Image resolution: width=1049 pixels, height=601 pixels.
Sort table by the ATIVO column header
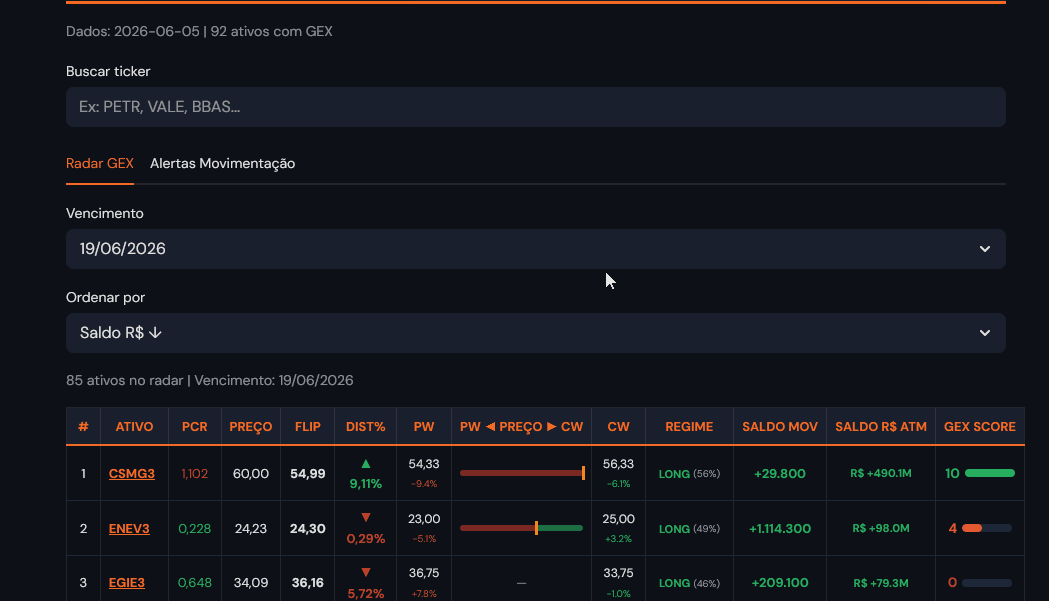coord(134,426)
